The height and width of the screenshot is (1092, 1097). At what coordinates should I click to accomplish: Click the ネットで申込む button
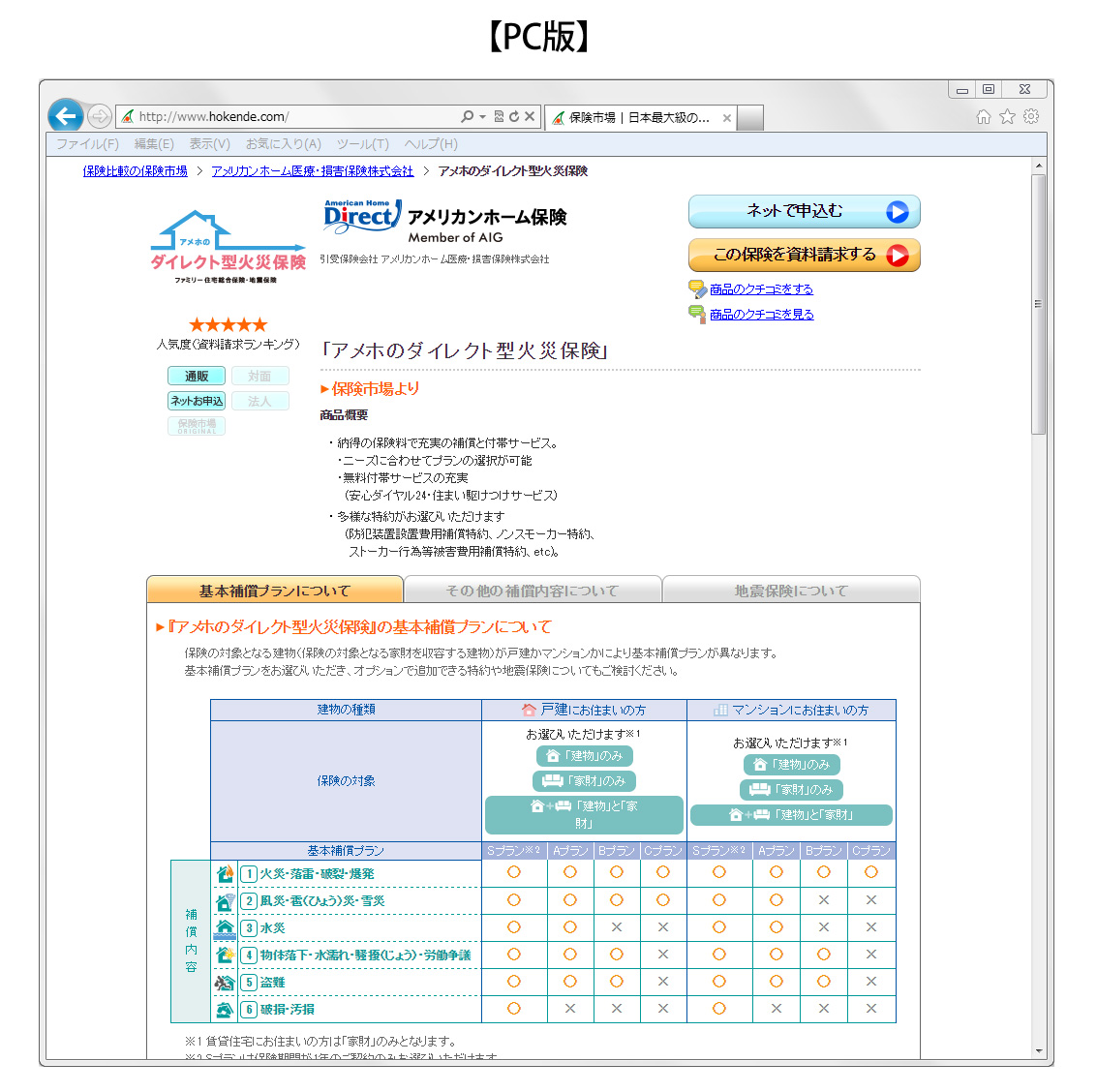pyautogui.click(x=804, y=211)
